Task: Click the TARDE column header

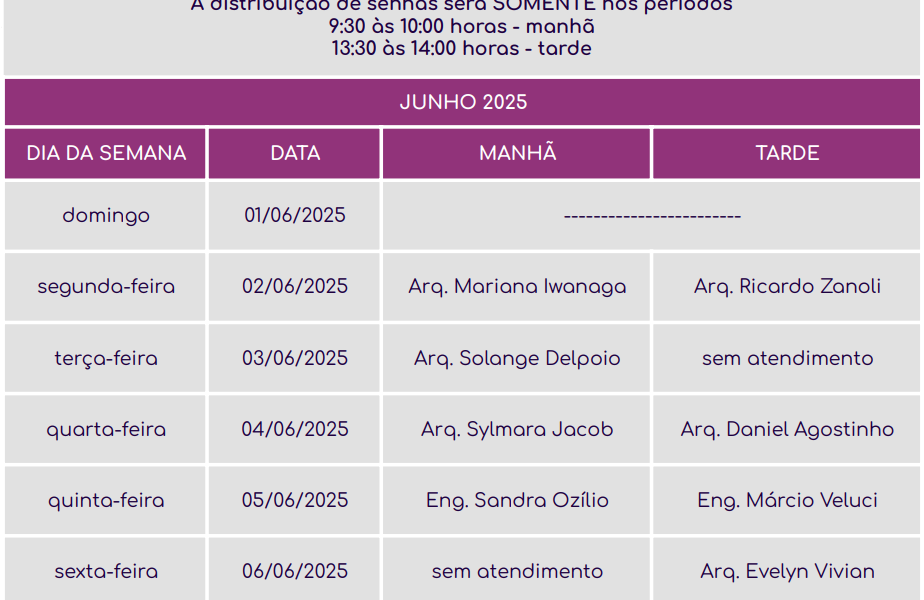Action: point(787,153)
